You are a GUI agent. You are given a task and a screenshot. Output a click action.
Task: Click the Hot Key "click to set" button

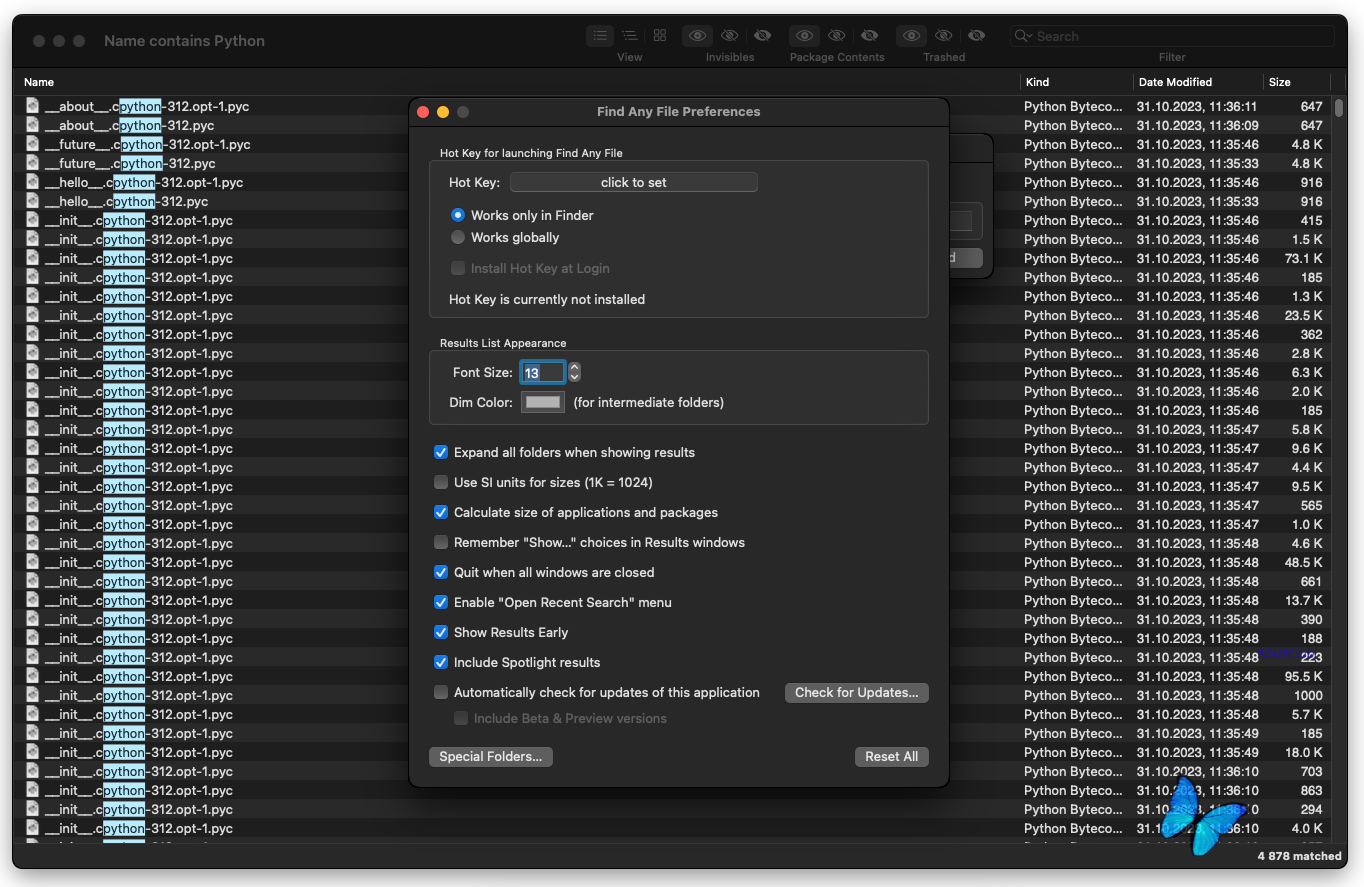click(x=633, y=182)
